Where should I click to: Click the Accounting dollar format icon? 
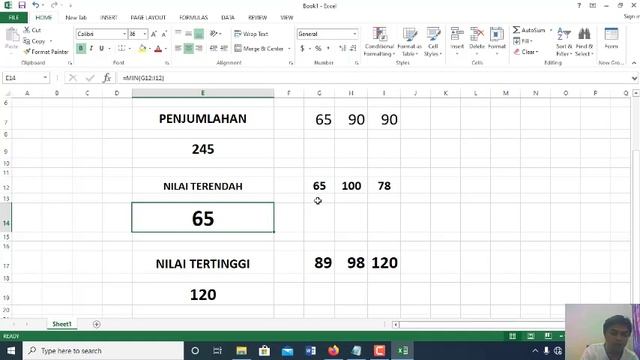(x=302, y=49)
